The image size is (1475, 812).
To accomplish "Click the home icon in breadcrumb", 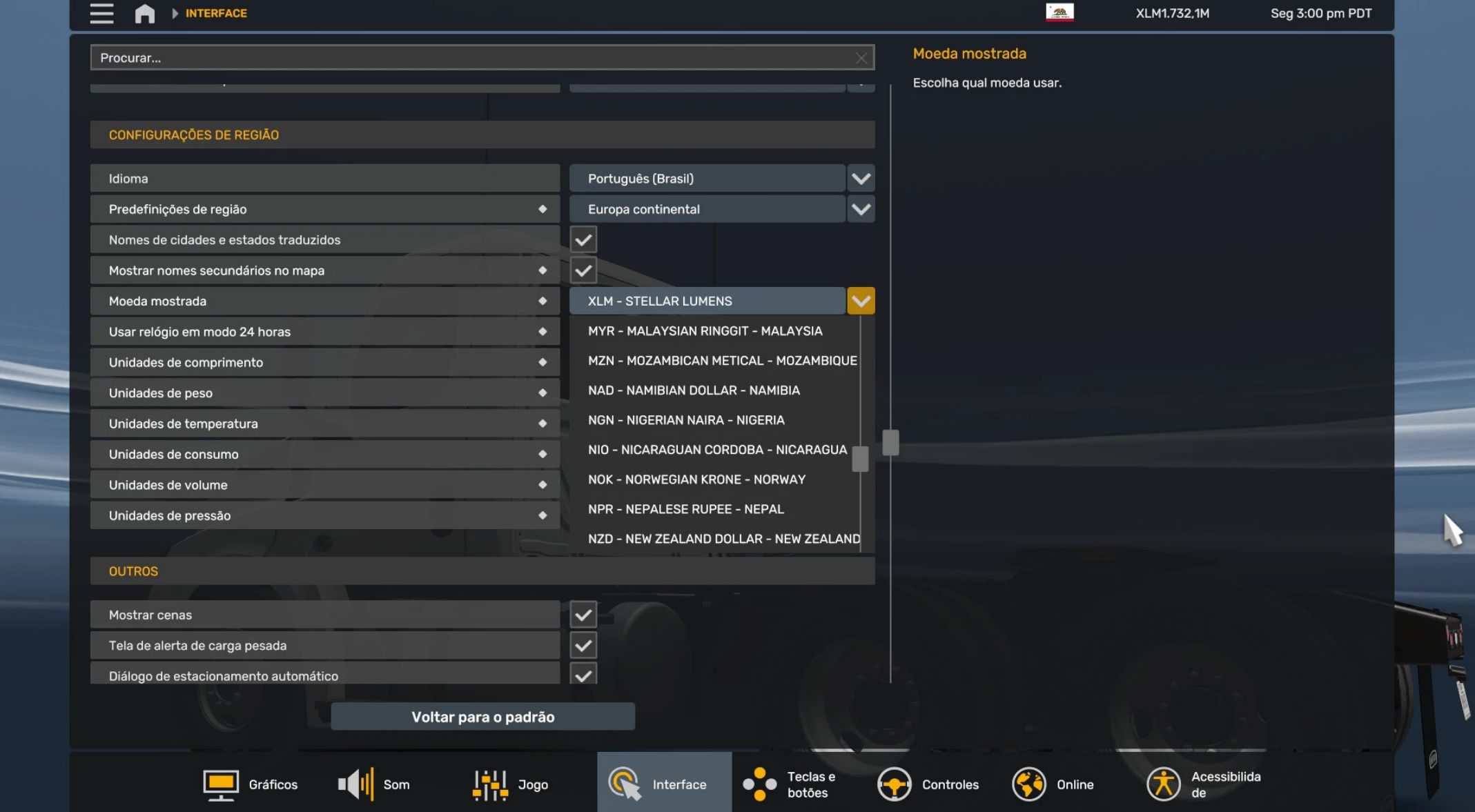I will [x=144, y=13].
